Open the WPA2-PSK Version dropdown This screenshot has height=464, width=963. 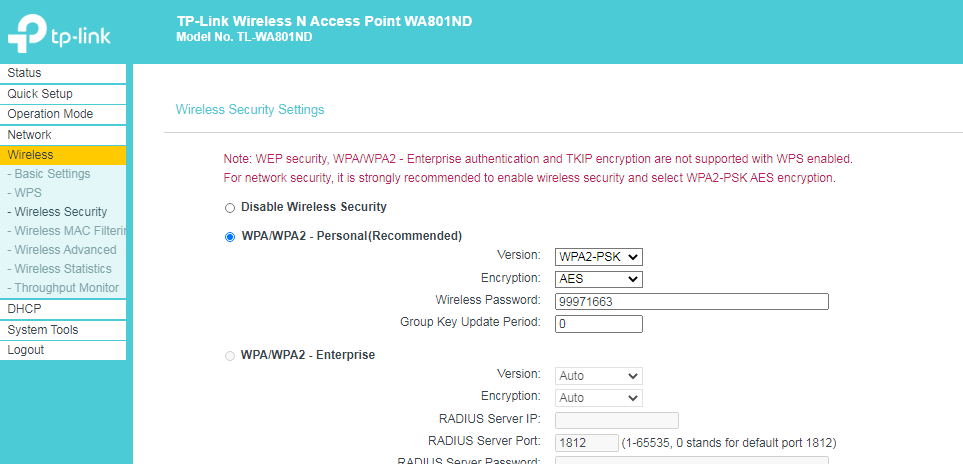(599, 257)
